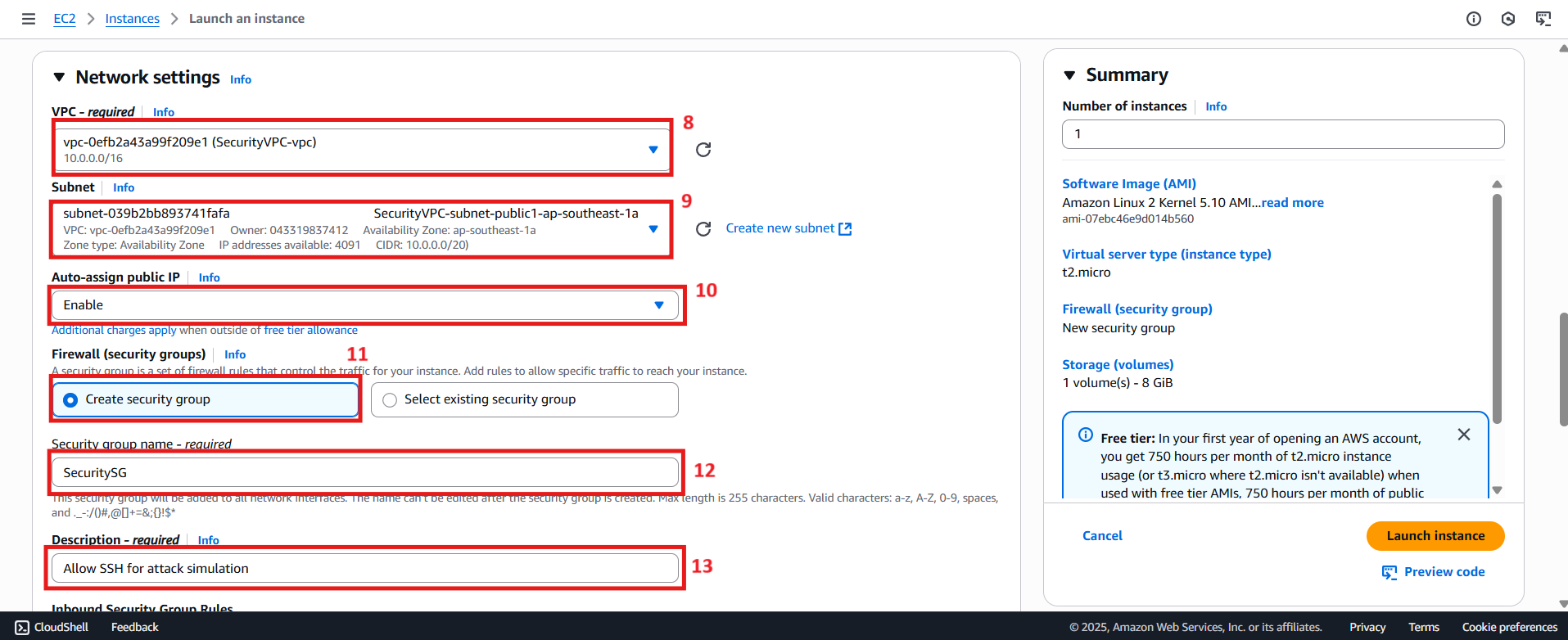Viewport: 1568px width, 640px height.
Task: Click the hexagon settings icon in top bar
Action: [1508, 19]
